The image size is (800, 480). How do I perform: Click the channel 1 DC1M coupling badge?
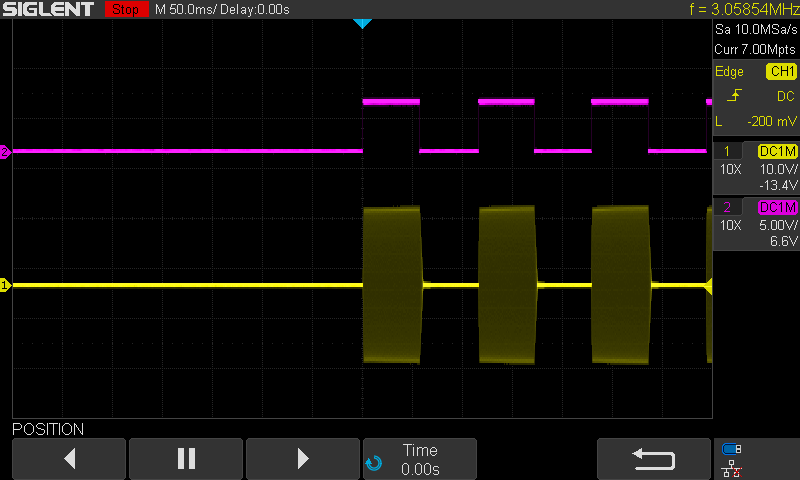[778, 151]
